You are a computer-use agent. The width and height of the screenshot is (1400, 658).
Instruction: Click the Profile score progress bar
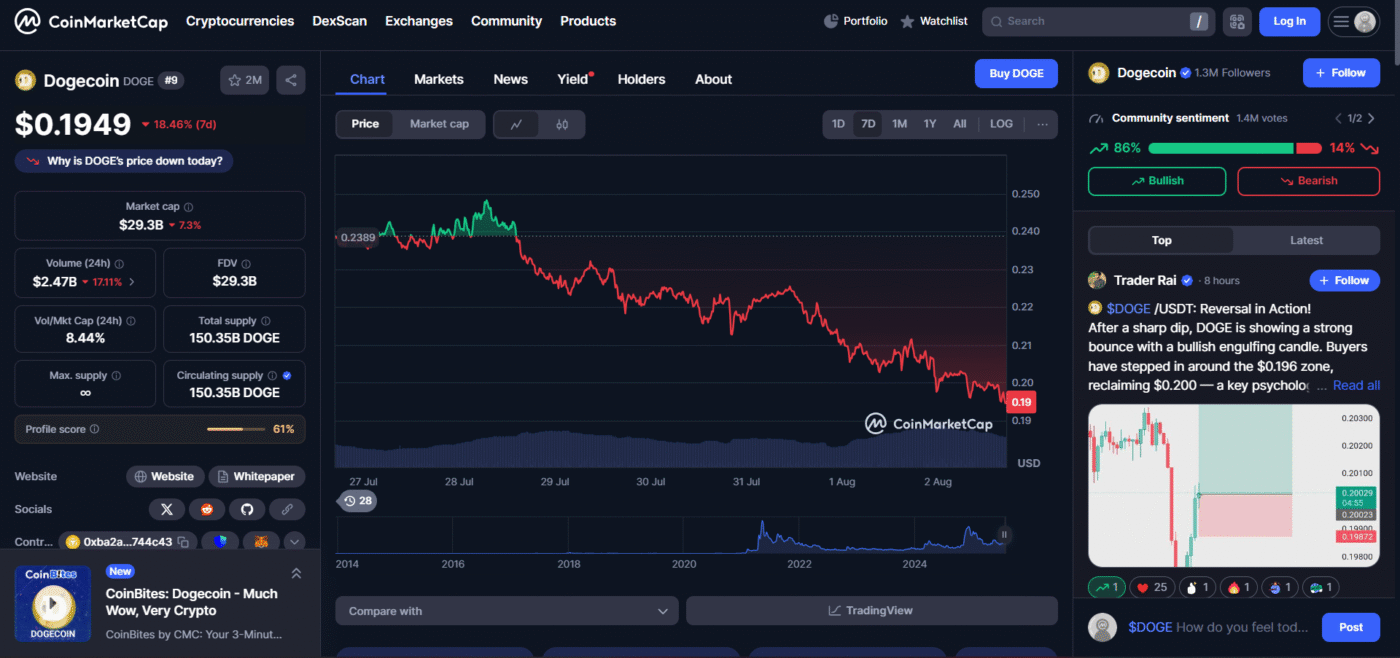coord(234,429)
